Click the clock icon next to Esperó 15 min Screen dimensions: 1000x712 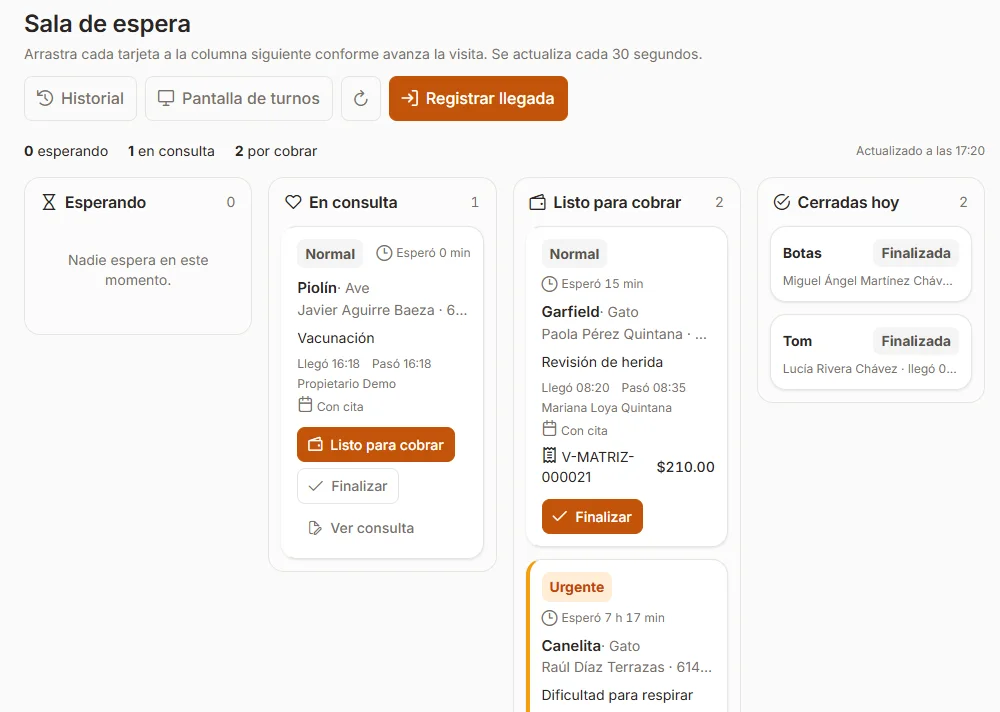pyautogui.click(x=549, y=284)
